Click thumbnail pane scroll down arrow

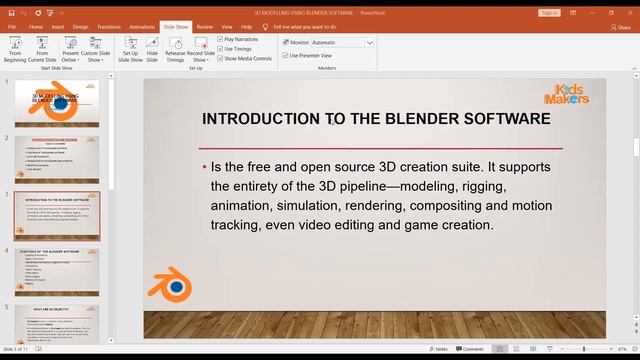pyautogui.click(x=111, y=340)
